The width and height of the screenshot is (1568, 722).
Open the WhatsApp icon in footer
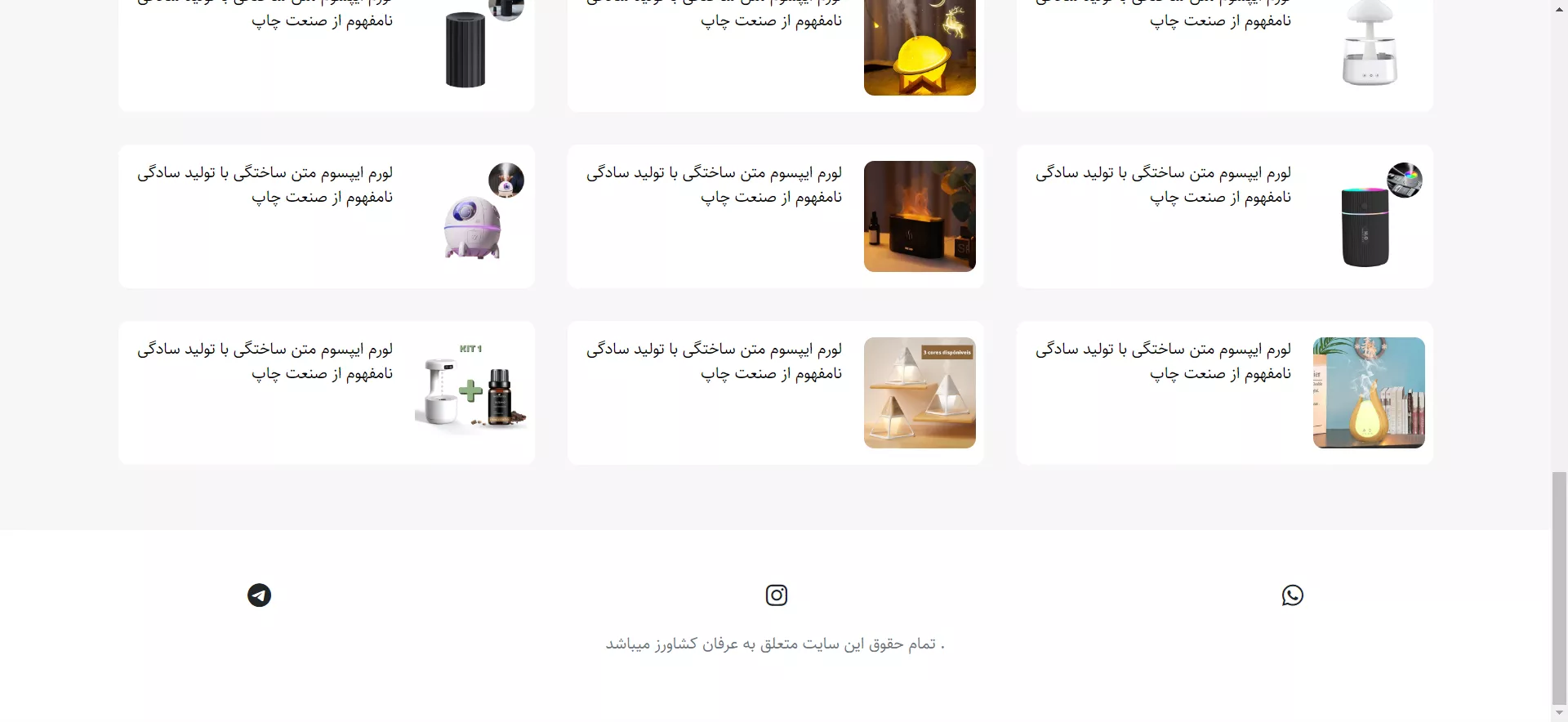click(1292, 595)
